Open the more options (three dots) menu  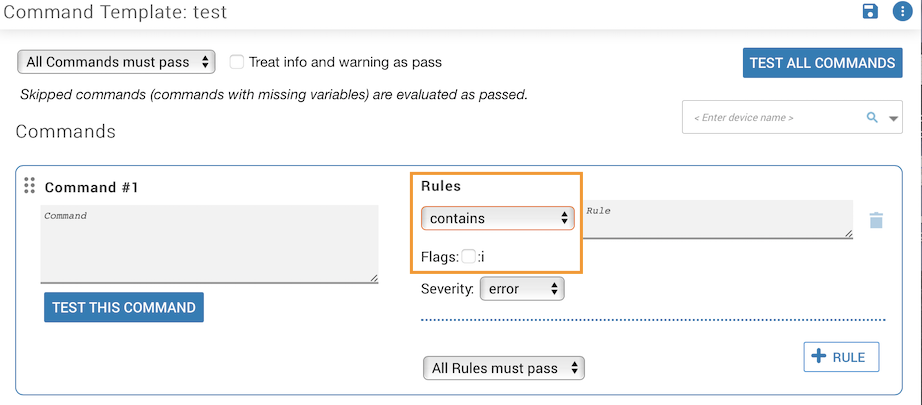pos(901,12)
